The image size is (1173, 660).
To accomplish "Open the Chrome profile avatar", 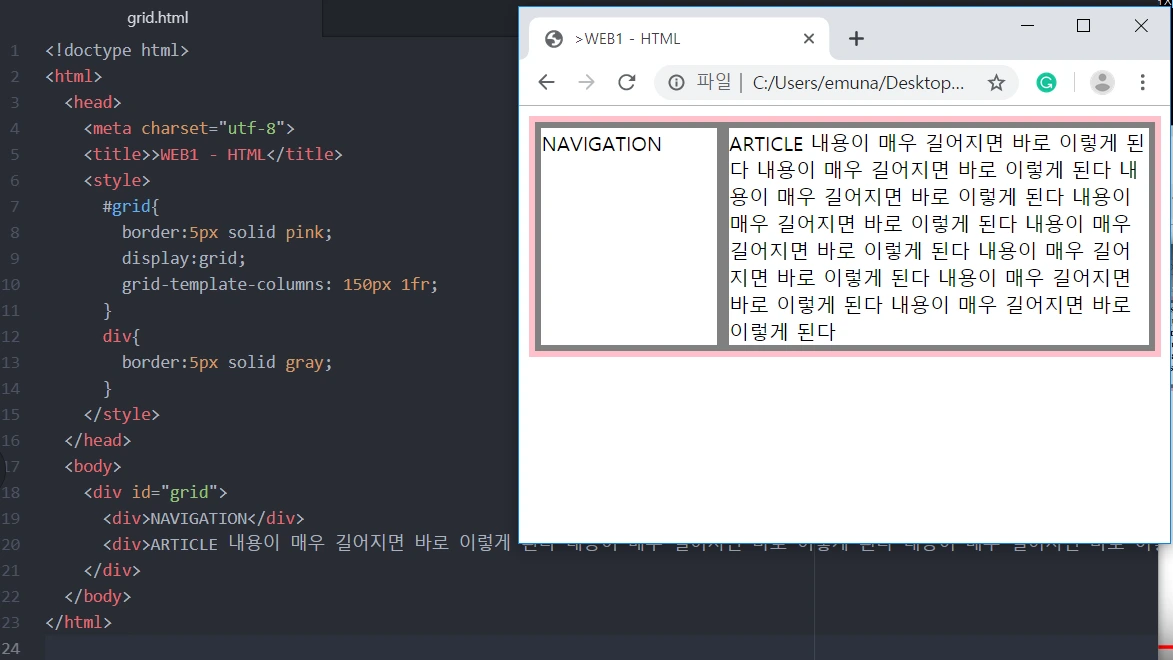I will 1101,83.
